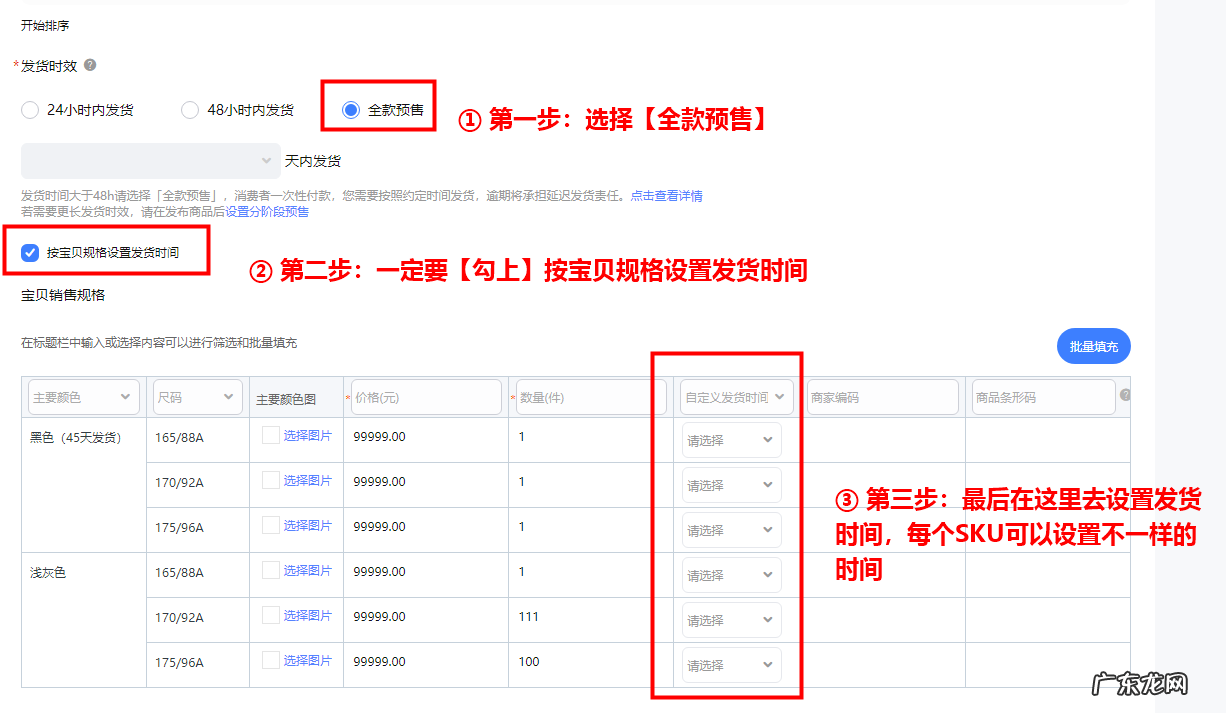The width and height of the screenshot is (1226, 713).
Task: Click the 批量填充 button
Action: [x=1093, y=345]
